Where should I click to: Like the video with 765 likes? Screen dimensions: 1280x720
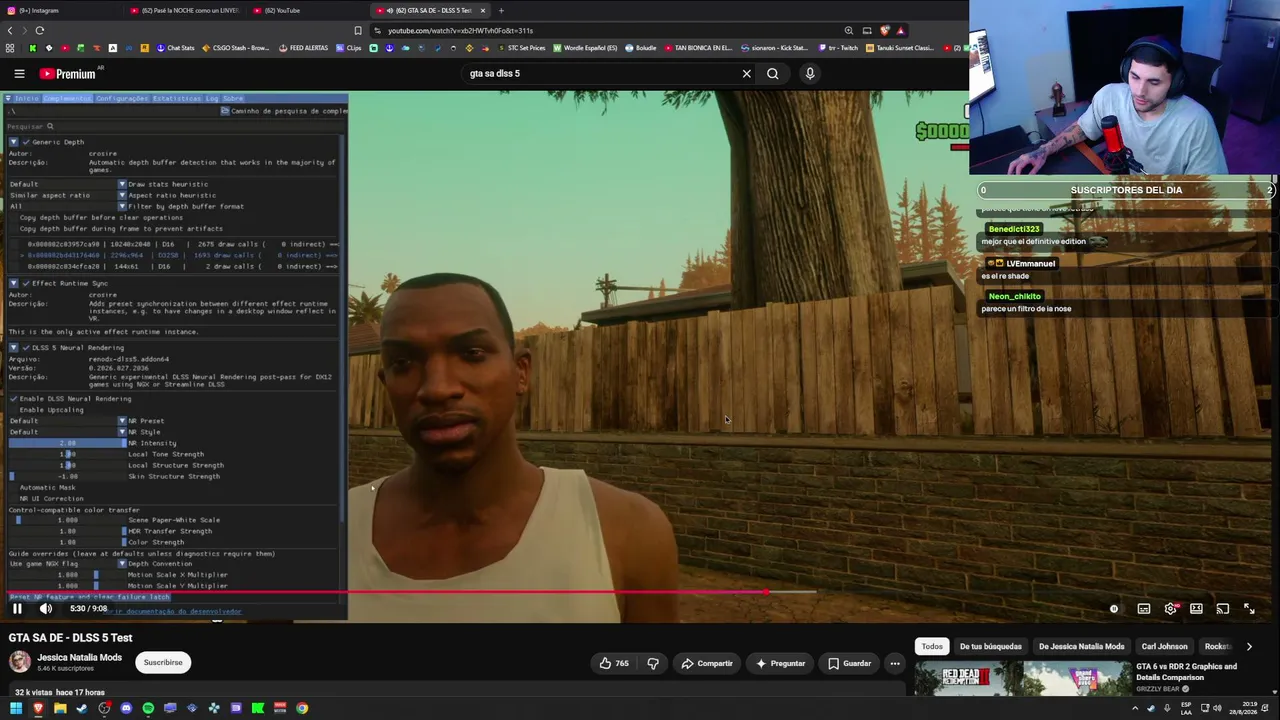coord(615,663)
